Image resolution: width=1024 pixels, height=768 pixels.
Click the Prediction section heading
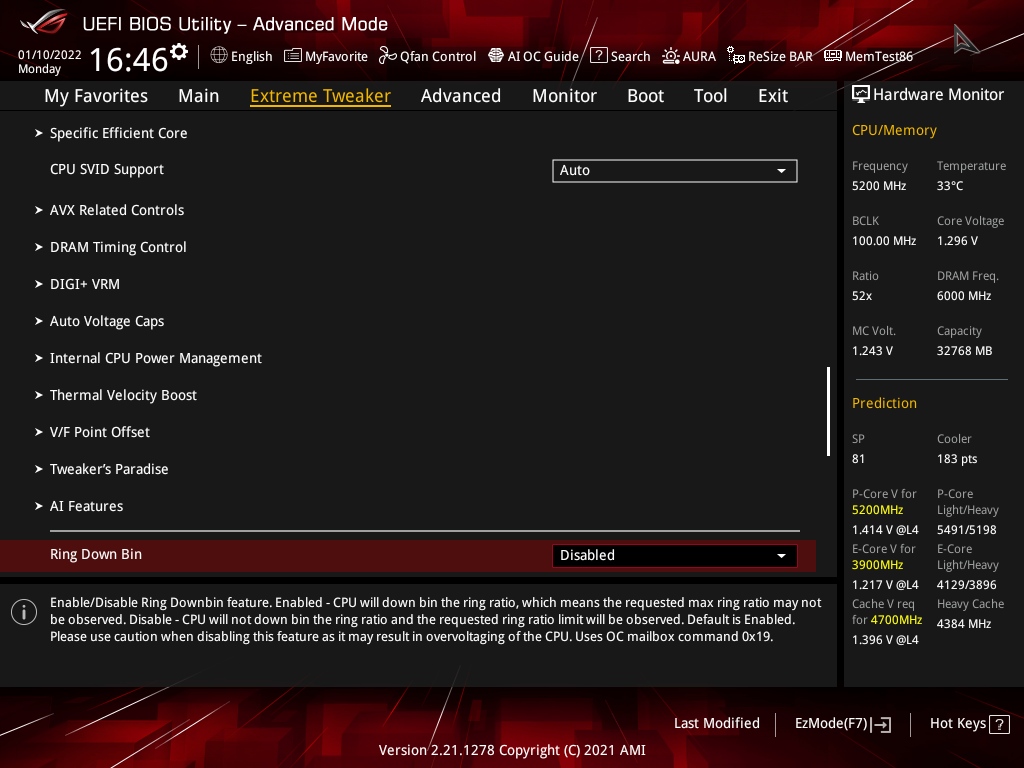[x=884, y=403]
